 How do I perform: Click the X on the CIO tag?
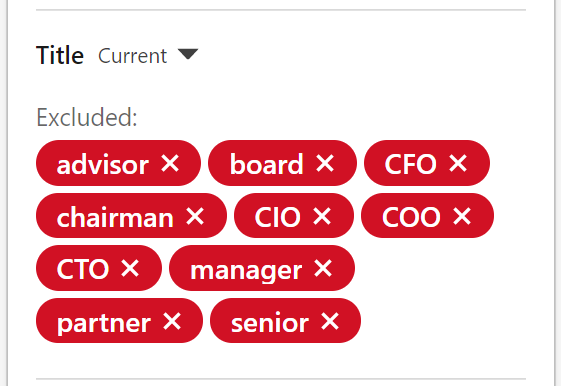(x=322, y=216)
